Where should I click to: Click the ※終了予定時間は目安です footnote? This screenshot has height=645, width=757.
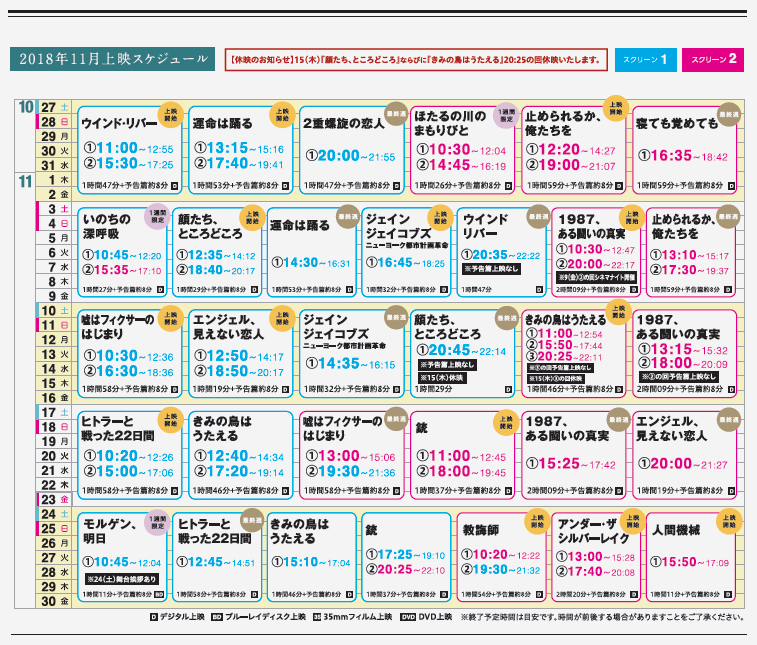tap(602, 617)
